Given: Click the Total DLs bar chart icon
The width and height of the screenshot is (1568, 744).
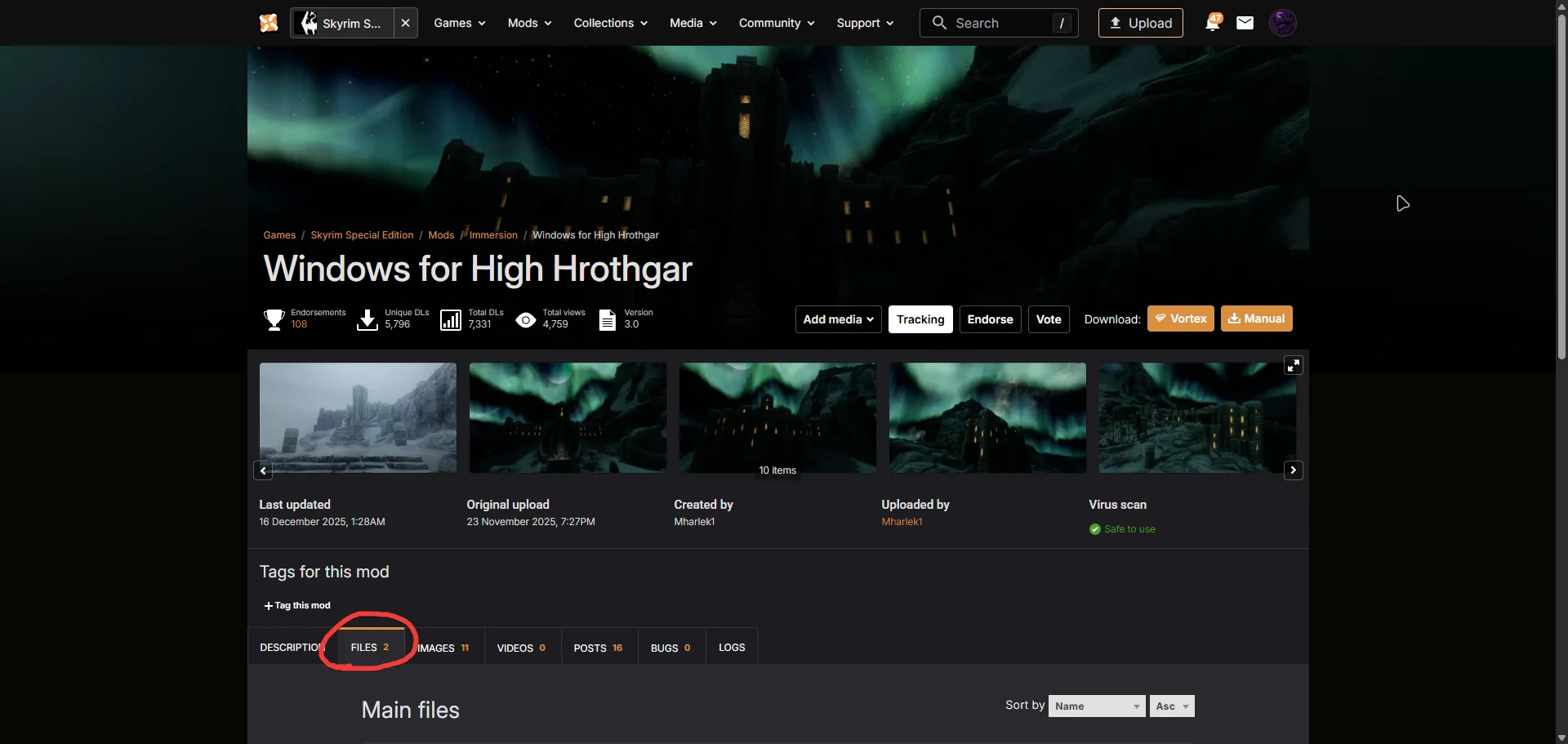Looking at the screenshot, I should pos(451,319).
